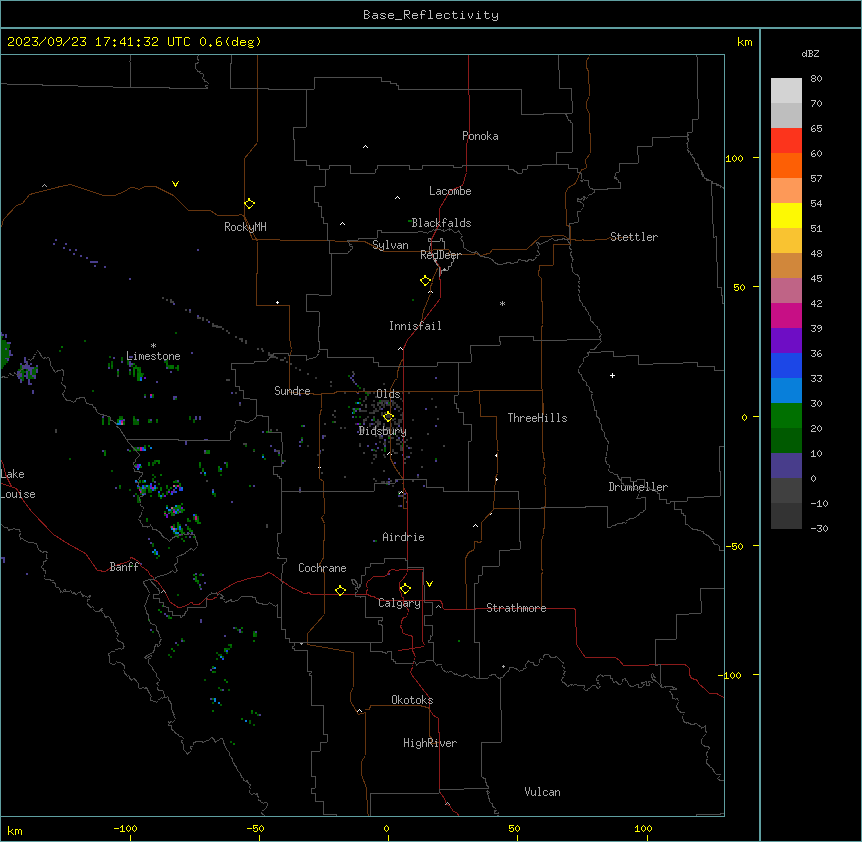This screenshot has height=842, width=862.
Task: Select the yellow diamond marker below Olds
Action: coord(388,417)
